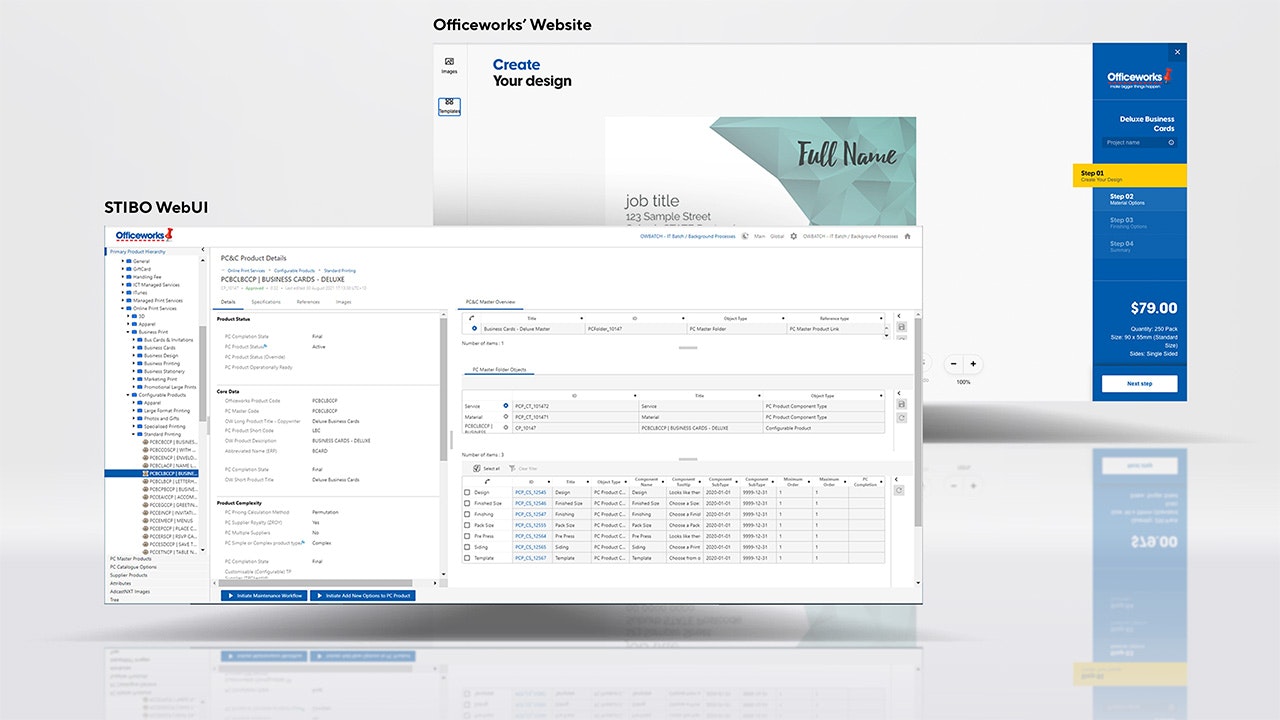This screenshot has width=1280, height=720.
Task: Tick the Template row checkbox
Action: click(x=467, y=558)
